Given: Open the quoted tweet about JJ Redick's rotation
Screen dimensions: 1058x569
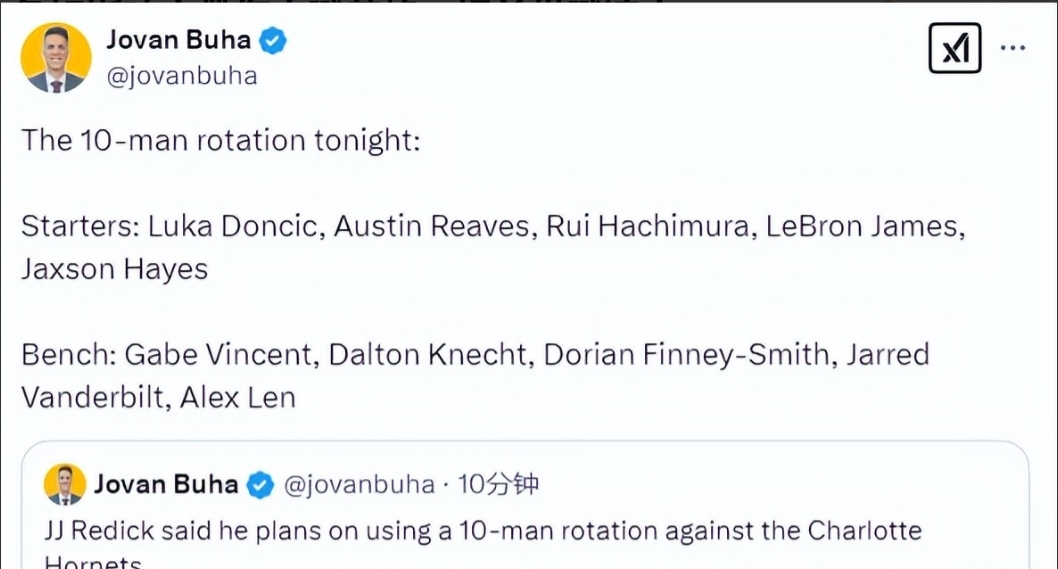Looking at the screenshot, I should (520, 531).
